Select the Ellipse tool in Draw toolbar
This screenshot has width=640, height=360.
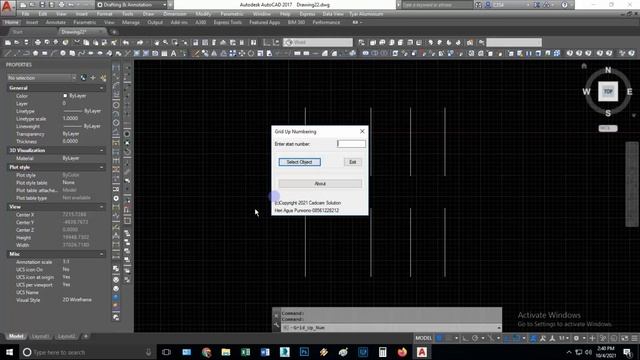[91, 53]
